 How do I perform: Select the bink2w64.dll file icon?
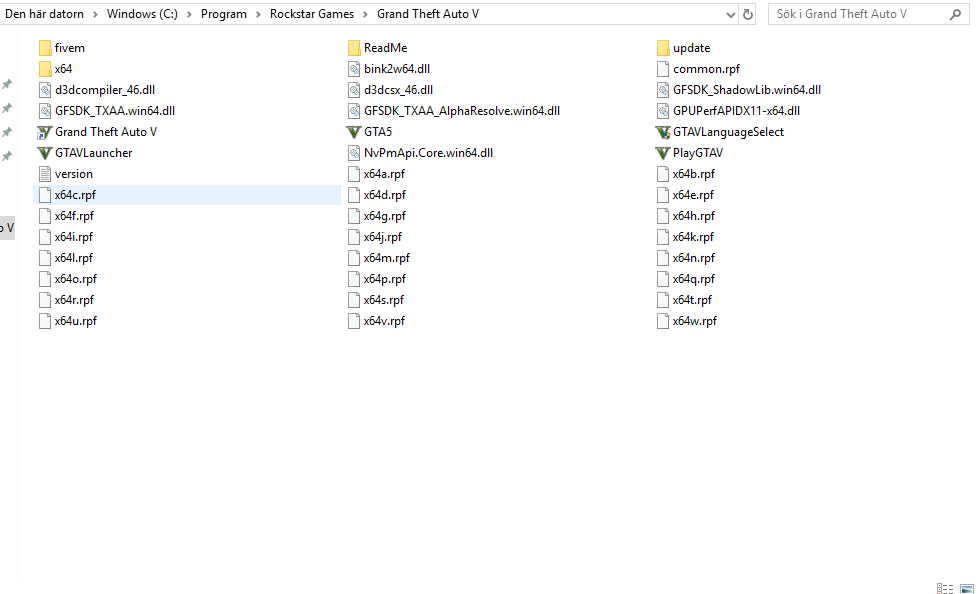click(354, 69)
